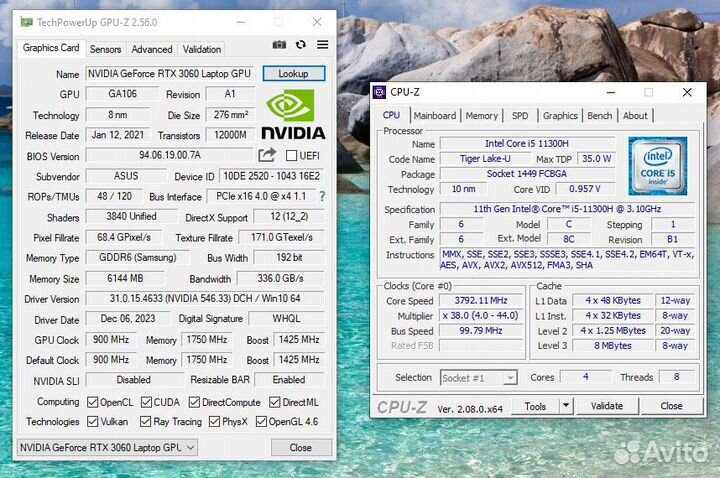This screenshot has height=478, width=720.
Task: Click the BIOS Version field 94.06.19.00.7A
Action: click(x=169, y=155)
